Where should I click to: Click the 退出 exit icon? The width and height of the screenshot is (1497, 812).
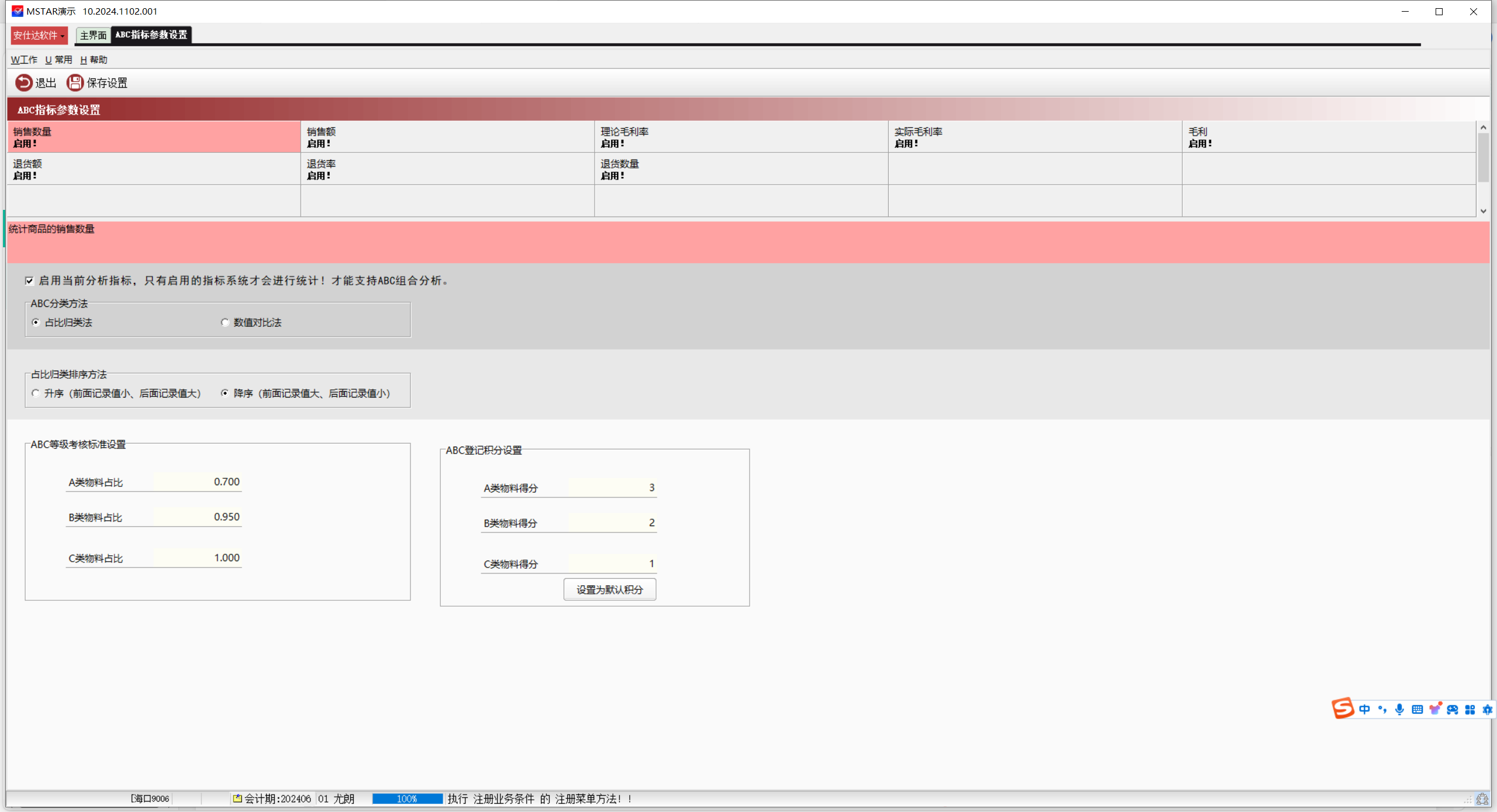coord(24,82)
